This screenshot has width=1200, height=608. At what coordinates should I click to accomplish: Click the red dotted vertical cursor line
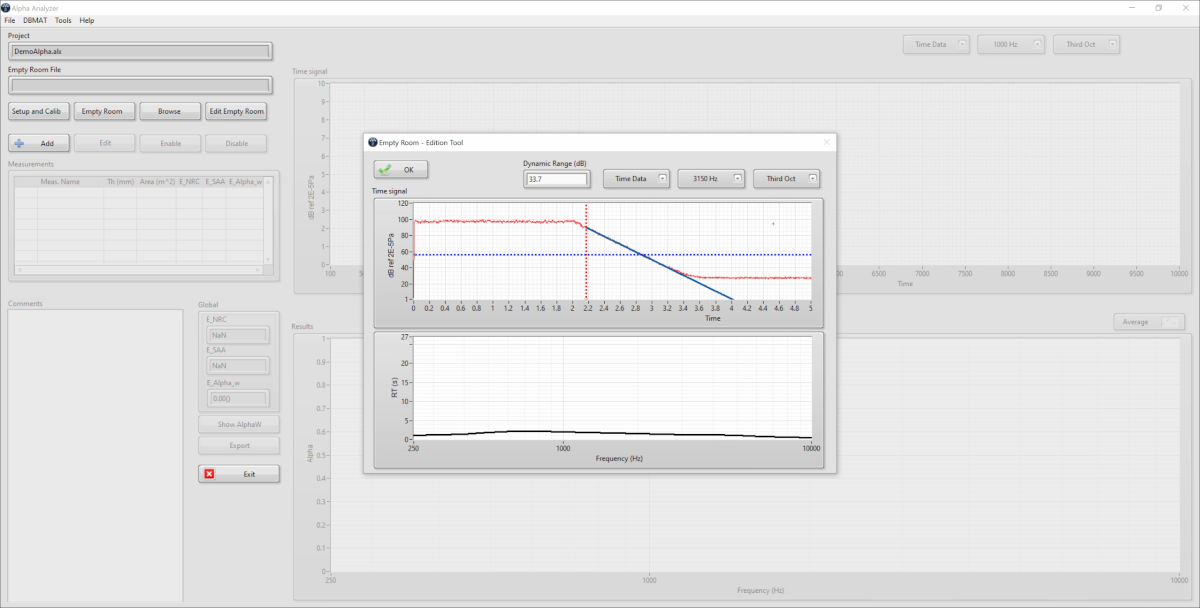click(586, 270)
